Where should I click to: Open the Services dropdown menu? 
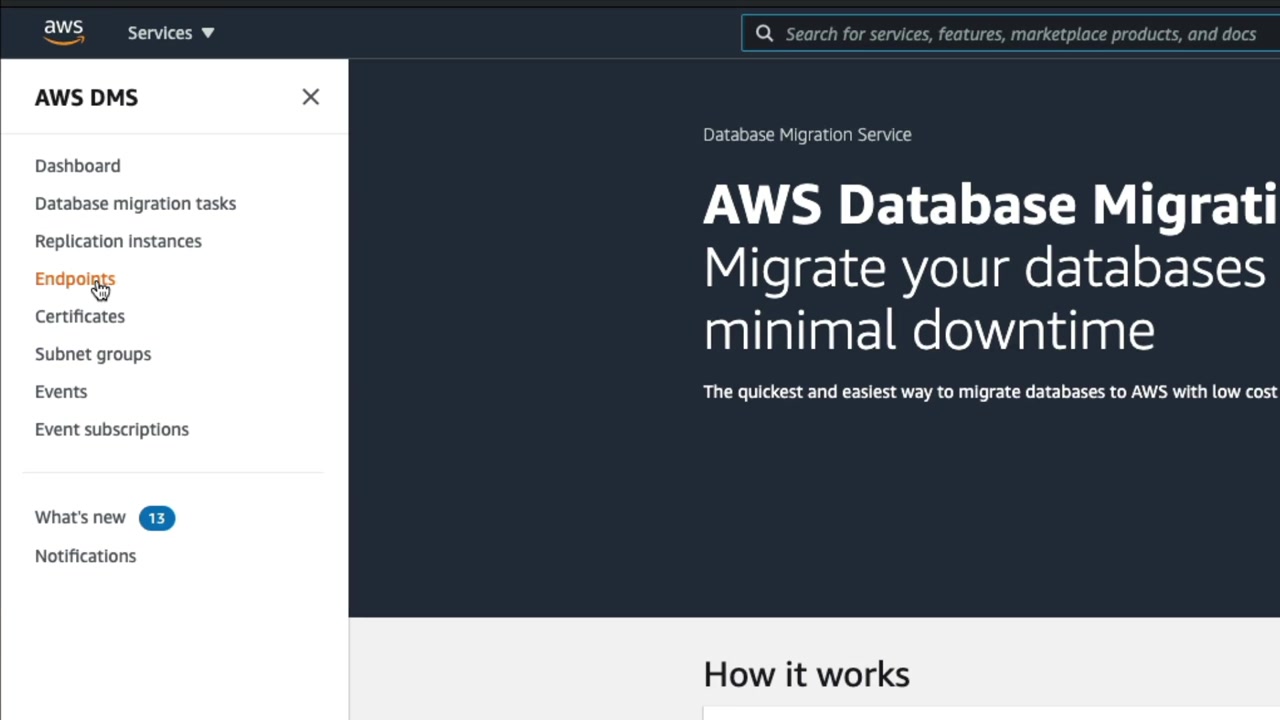171,33
